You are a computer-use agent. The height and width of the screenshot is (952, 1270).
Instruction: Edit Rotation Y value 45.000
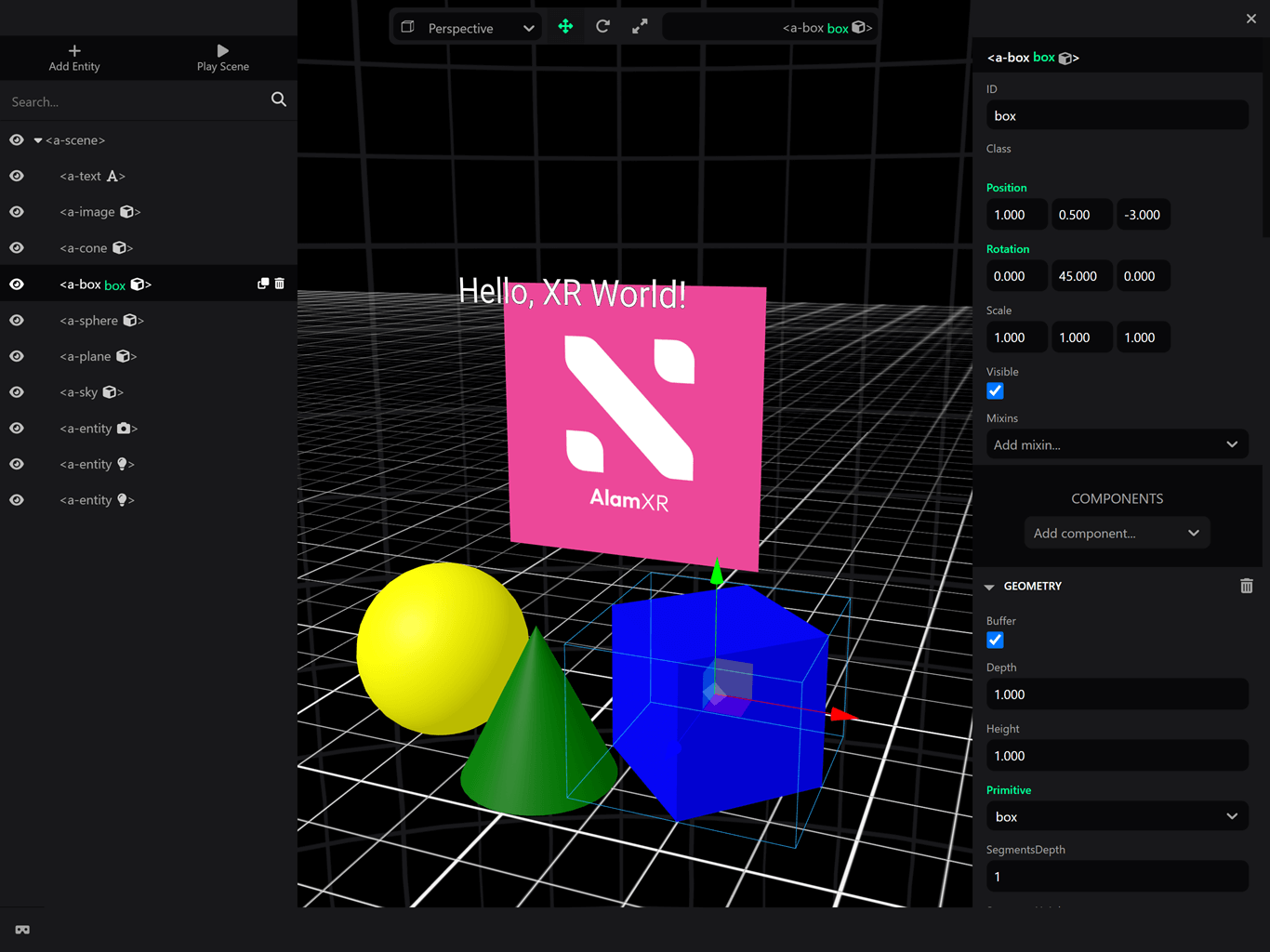tap(1081, 276)
